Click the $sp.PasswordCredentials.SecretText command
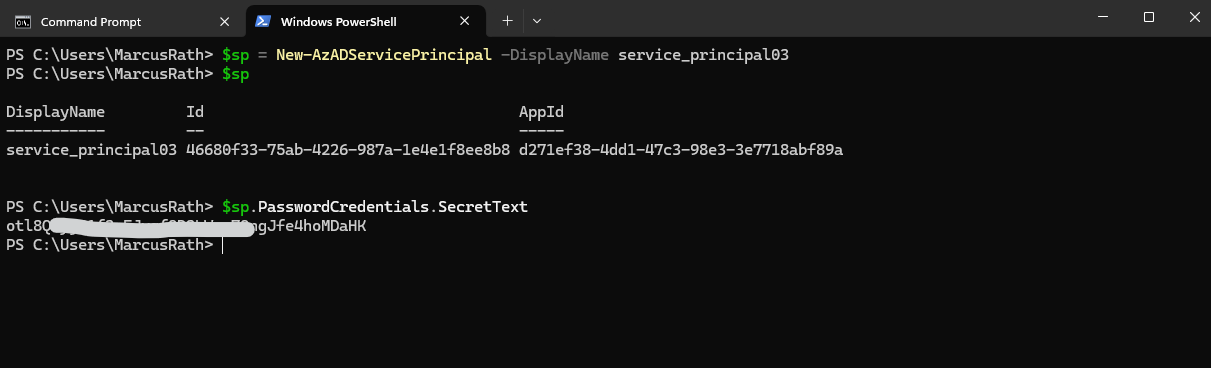Image resolution: width=1211 pixels, height=368 pixels. [x=374, y=207]
